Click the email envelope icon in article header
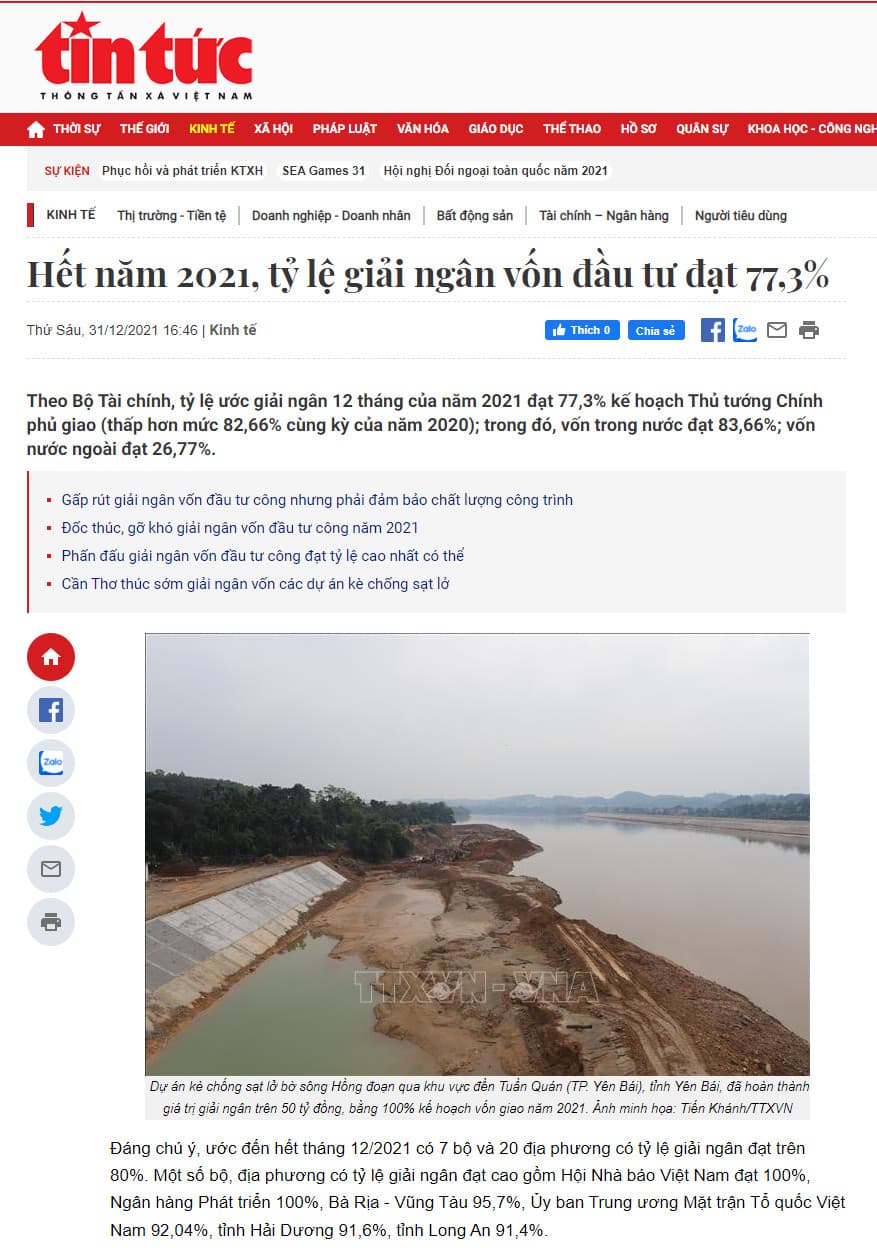The height and width of the screenshot is (1251, 877). 777,330
